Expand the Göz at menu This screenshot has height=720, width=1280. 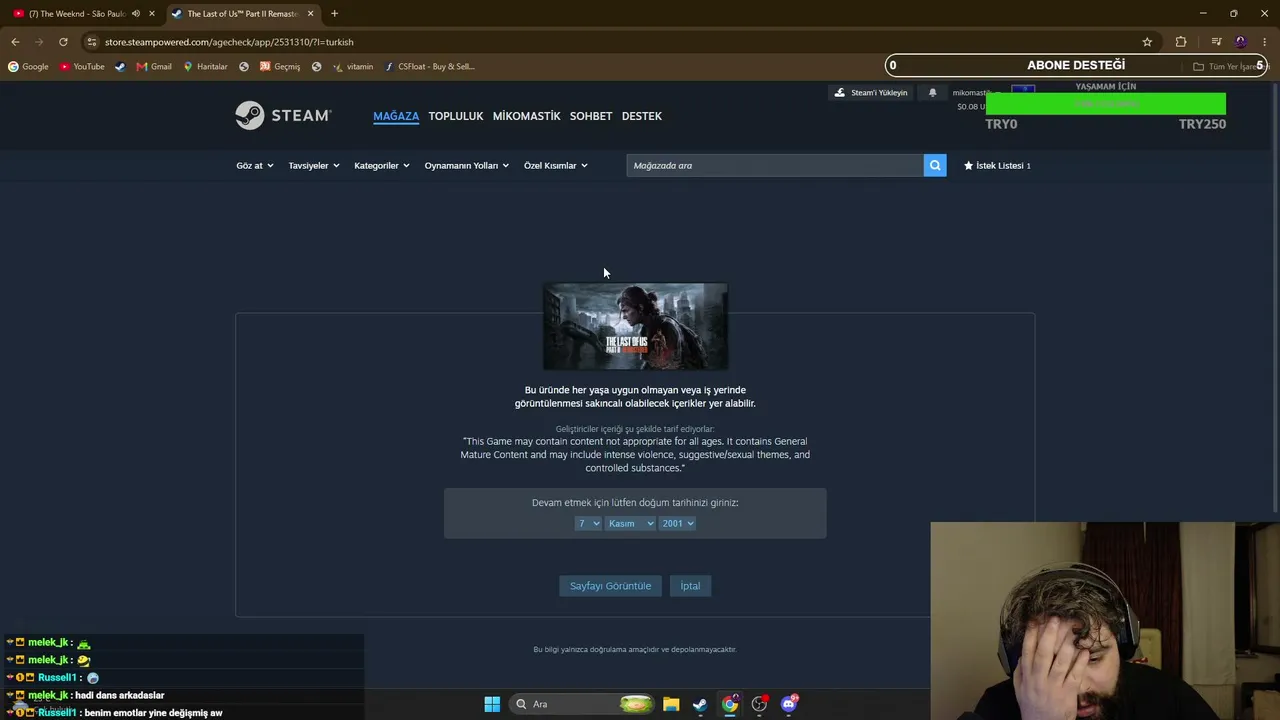tap(255, 165)
